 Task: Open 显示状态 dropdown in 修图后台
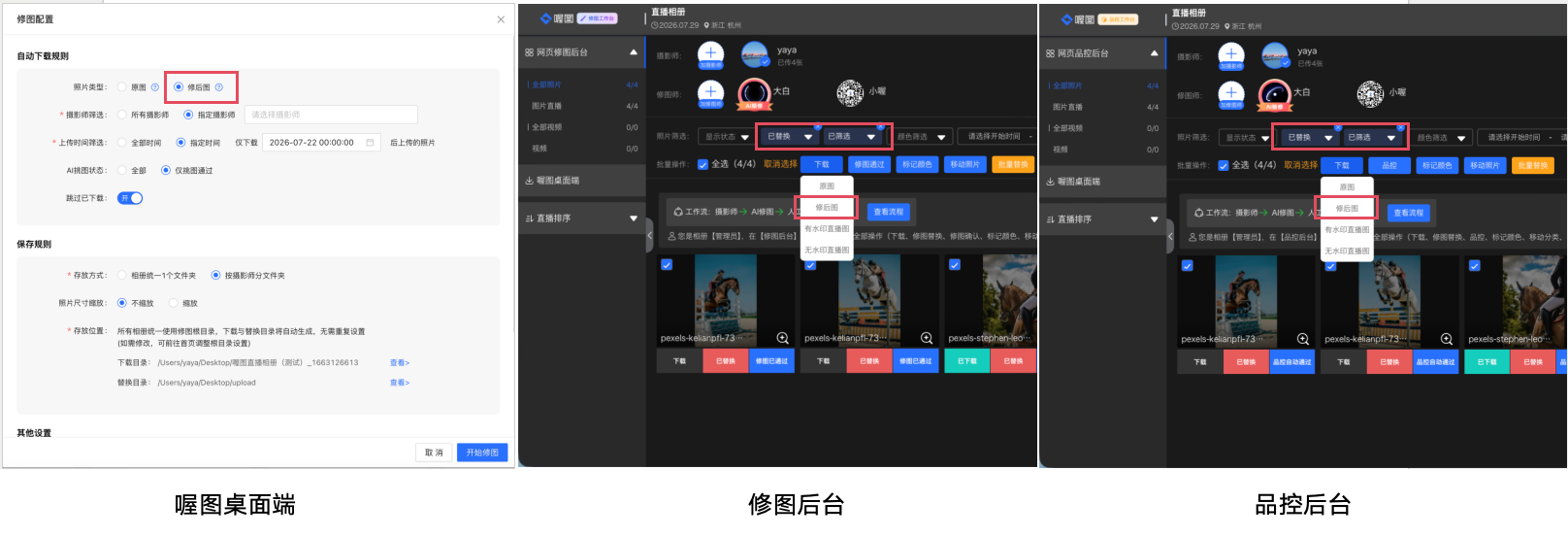coord(726,137)
